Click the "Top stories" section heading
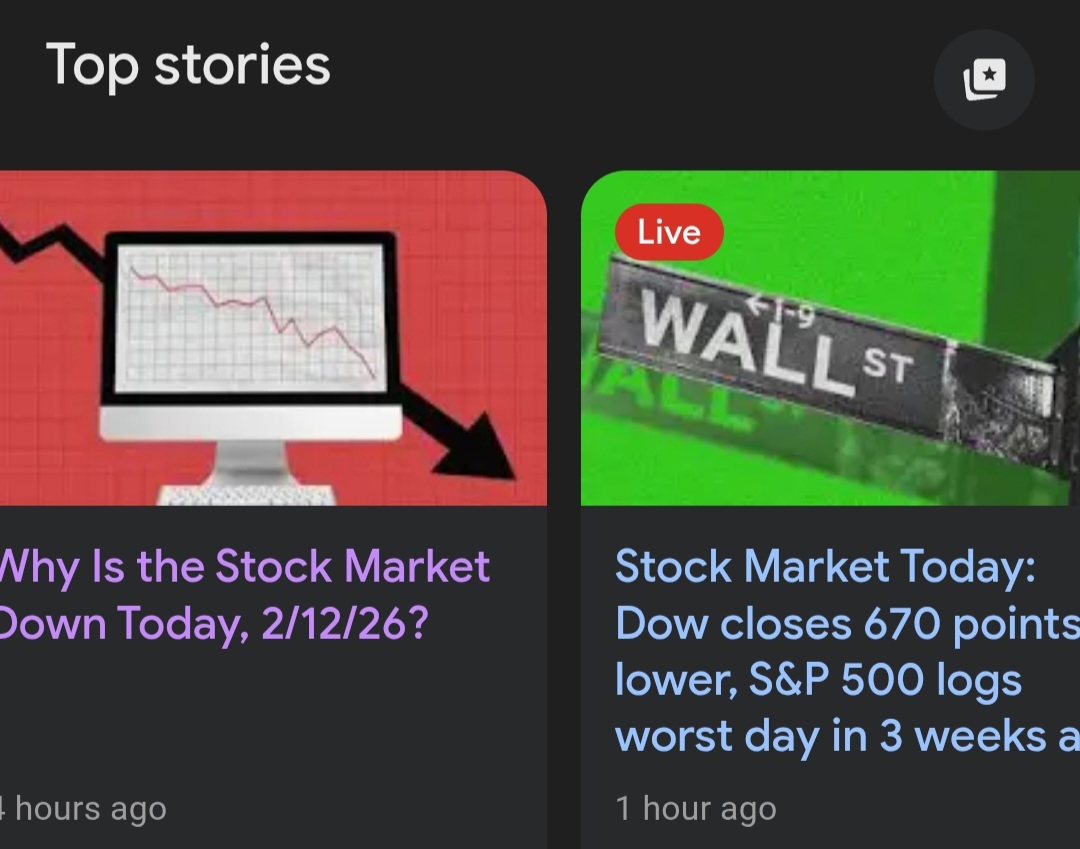The width and height of the screenshot is (1080, 849). (x=188, y=66)
